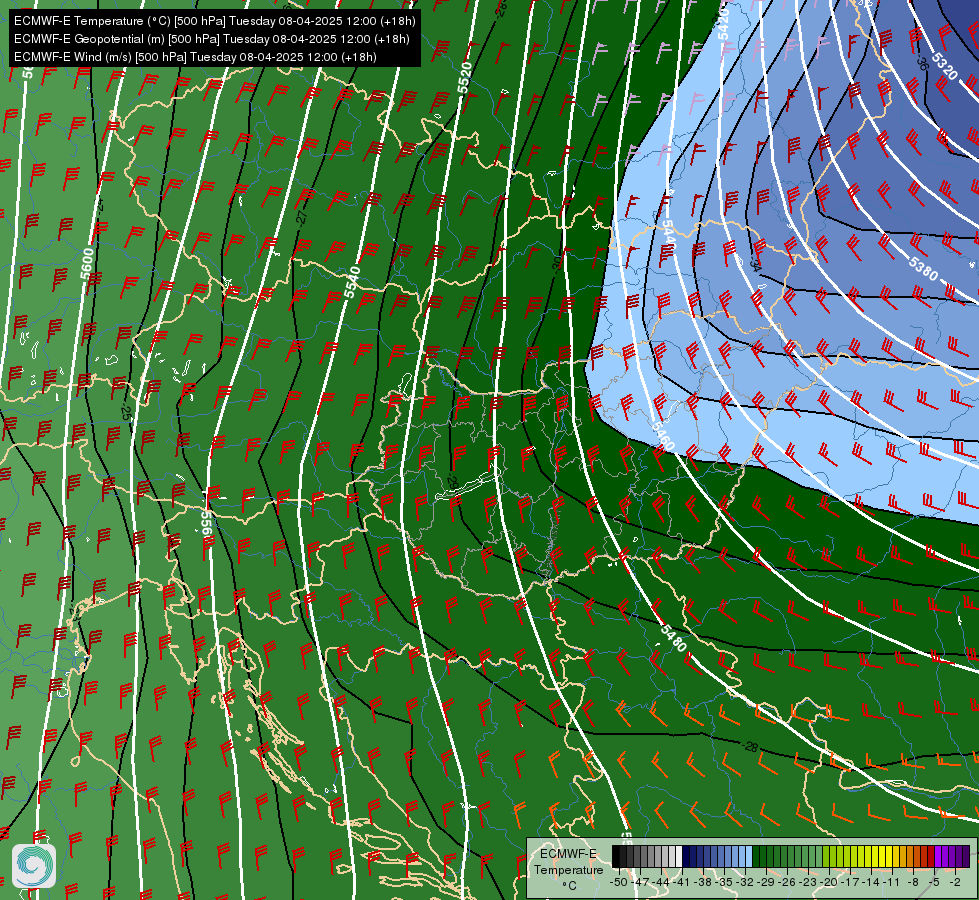Click the -36 isotherm label on the map
The height and width of the screenshot is (900, 979).
922,63
